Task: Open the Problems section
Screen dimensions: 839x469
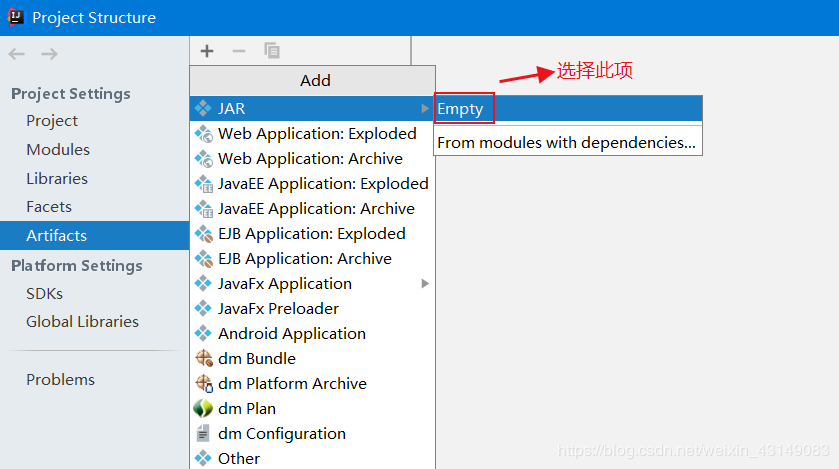Action: pyautogui.click(x=61, y=379)
